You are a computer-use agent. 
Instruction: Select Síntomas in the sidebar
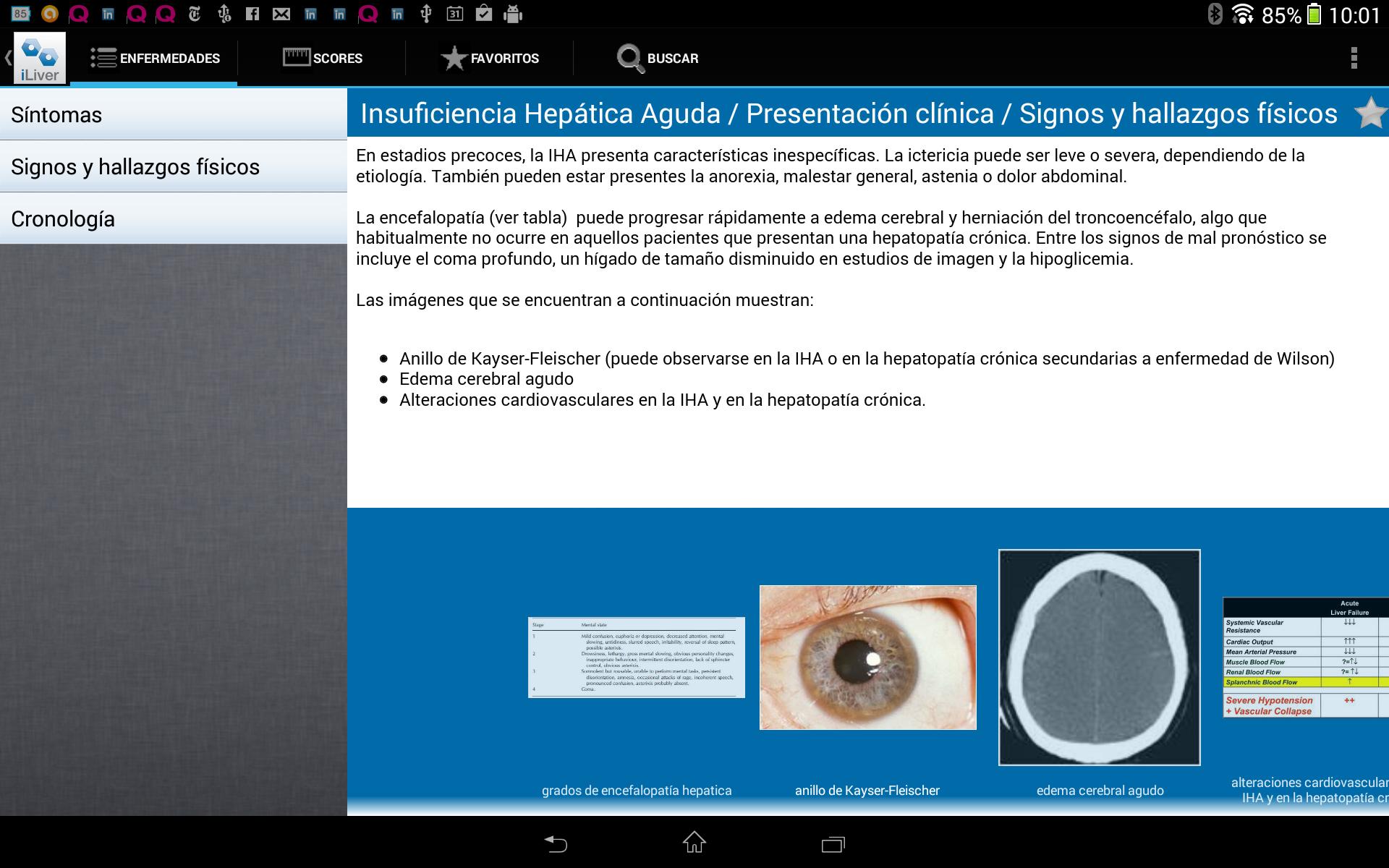coord(174,114)
